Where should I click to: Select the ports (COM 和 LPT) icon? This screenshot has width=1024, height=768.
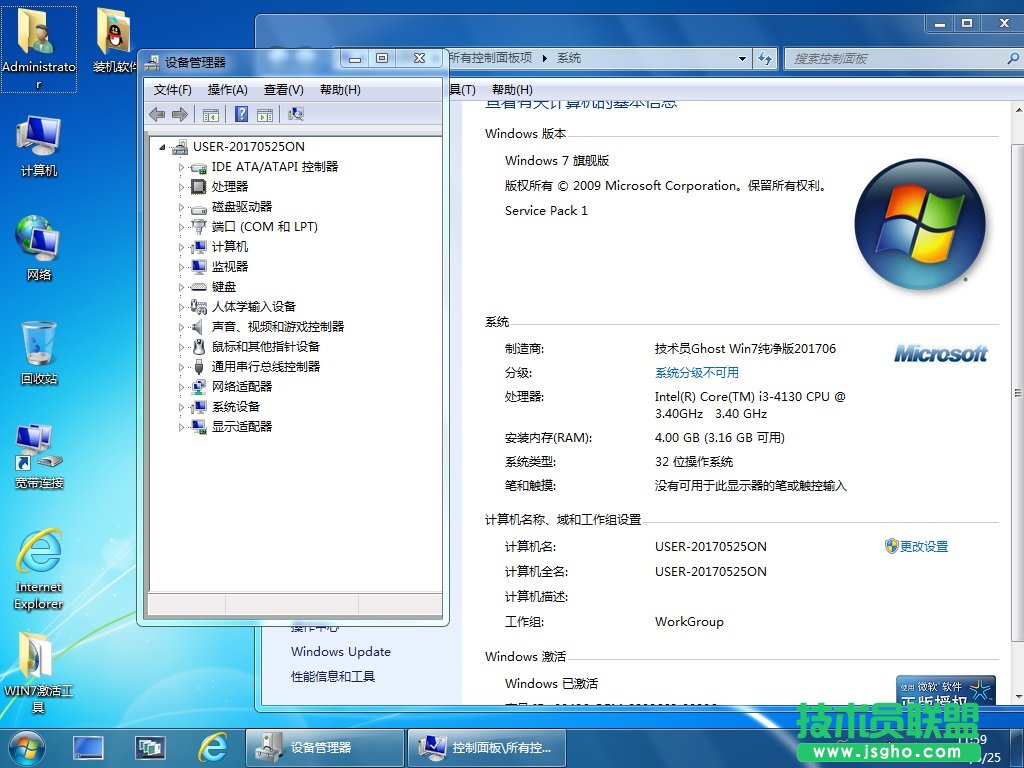click(199, 227)
